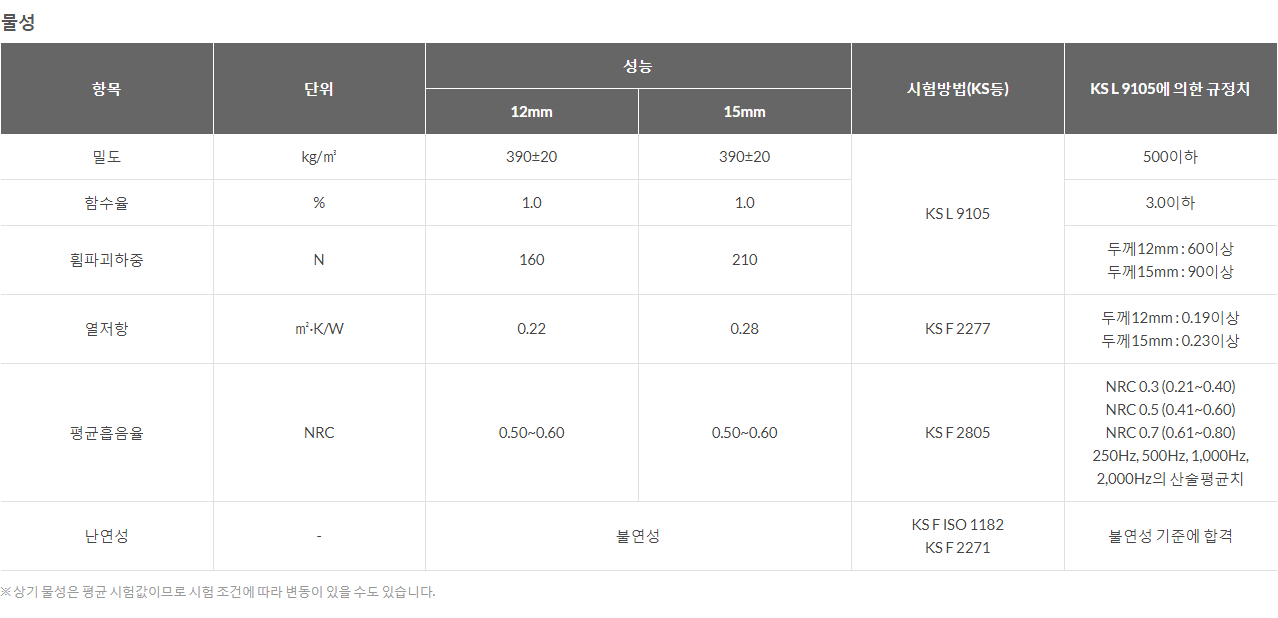Click the 항목 column header

tap(106, 89)
